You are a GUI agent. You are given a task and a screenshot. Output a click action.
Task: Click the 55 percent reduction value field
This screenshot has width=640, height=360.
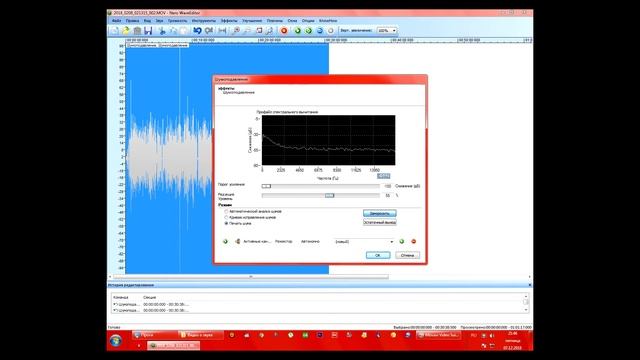pos(387,196)
